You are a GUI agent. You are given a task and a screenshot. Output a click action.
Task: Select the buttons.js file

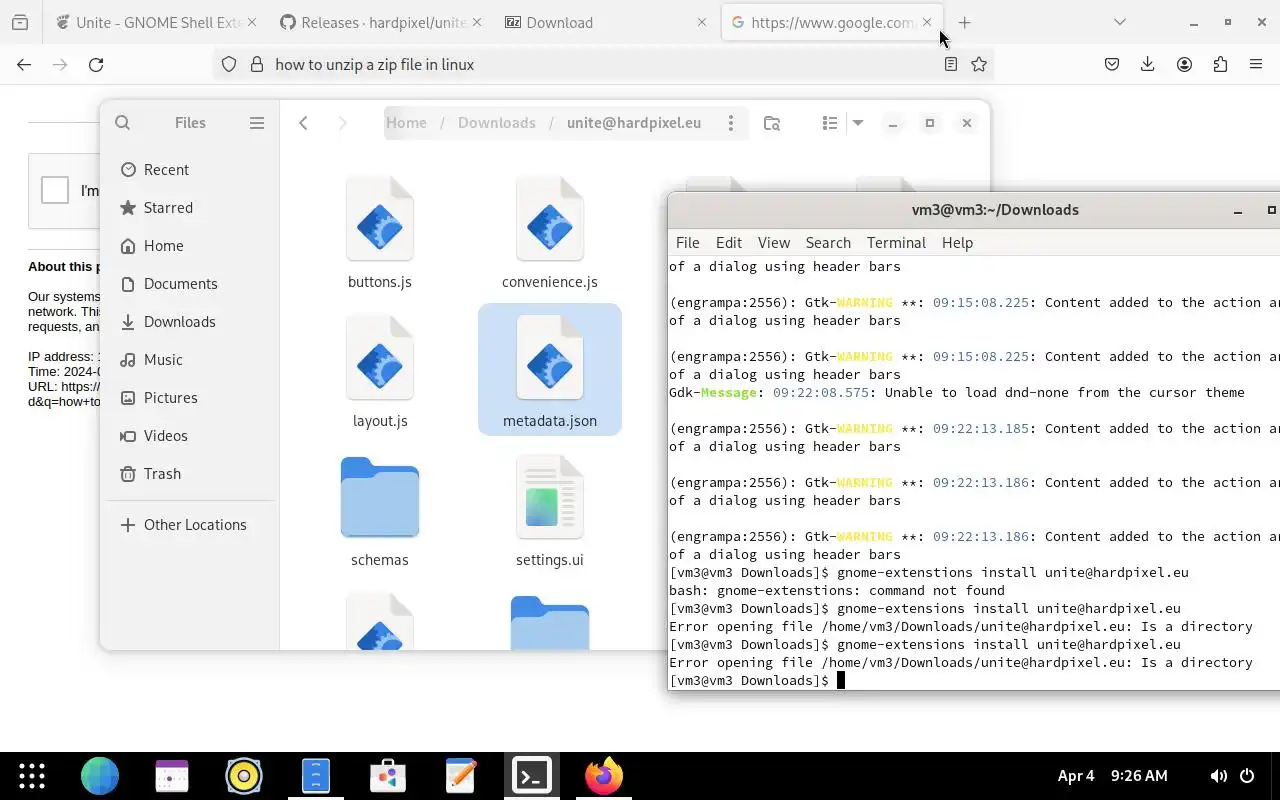click(x=380, y=232)
